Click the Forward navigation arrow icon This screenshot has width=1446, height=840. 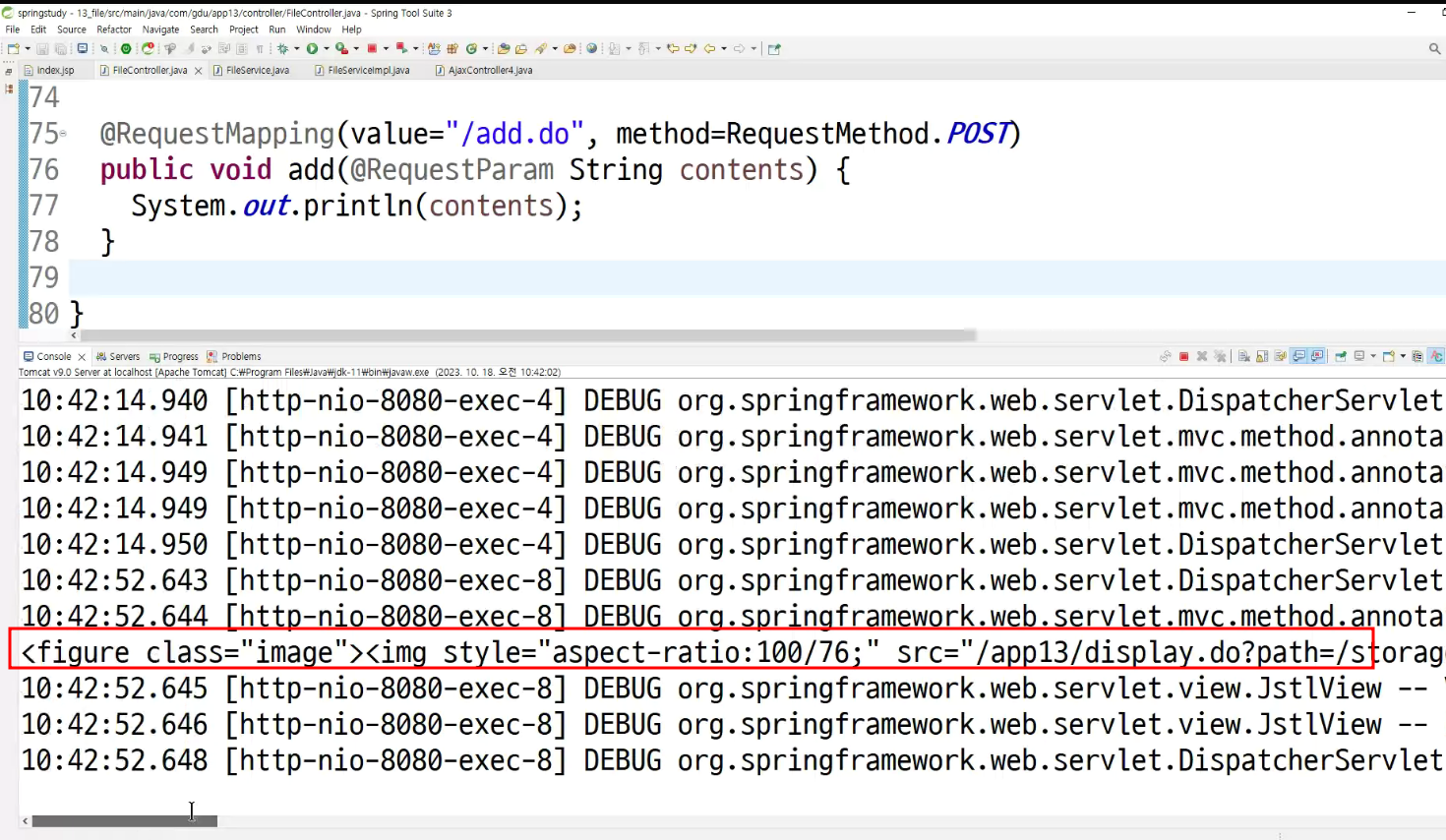click(x=739, y=48)
